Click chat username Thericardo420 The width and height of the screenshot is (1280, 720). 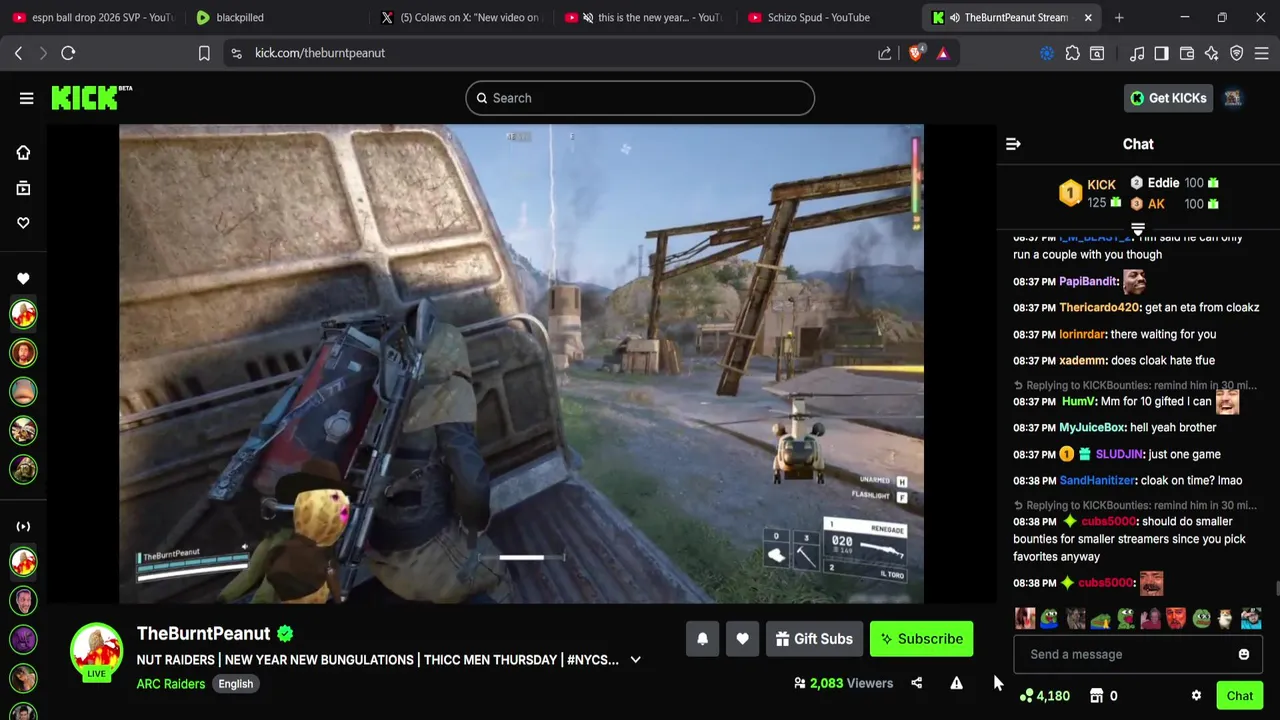1099,308
